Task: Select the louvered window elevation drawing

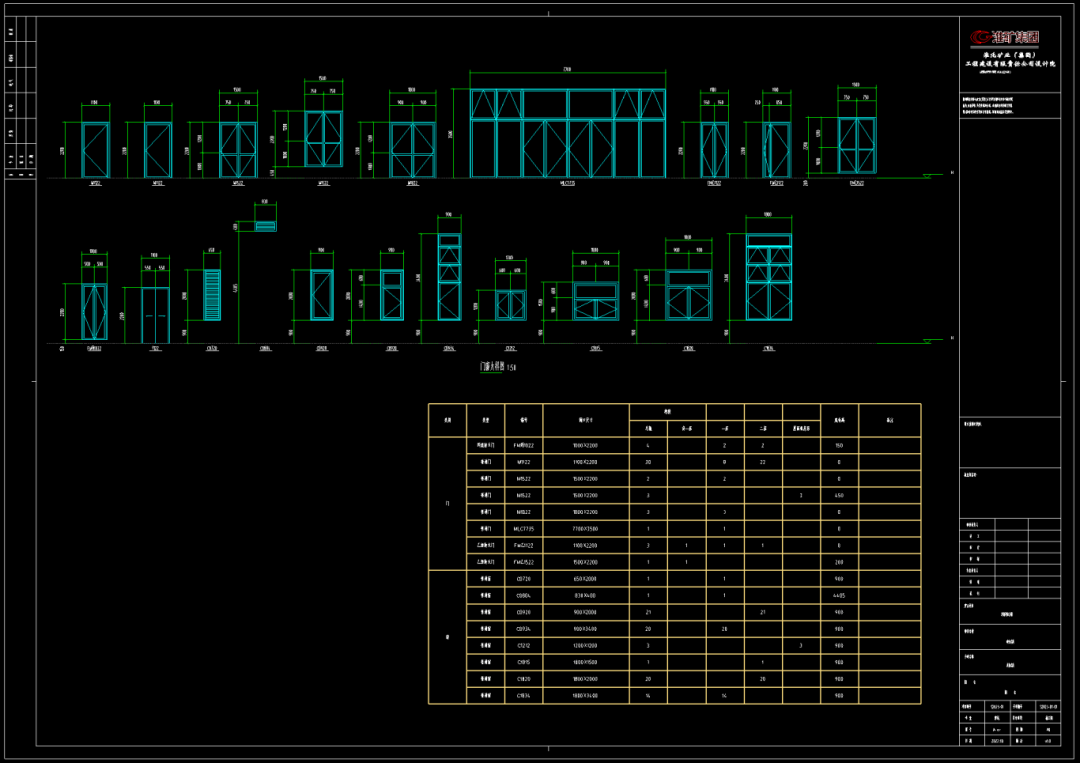Action: click(212, 295)
